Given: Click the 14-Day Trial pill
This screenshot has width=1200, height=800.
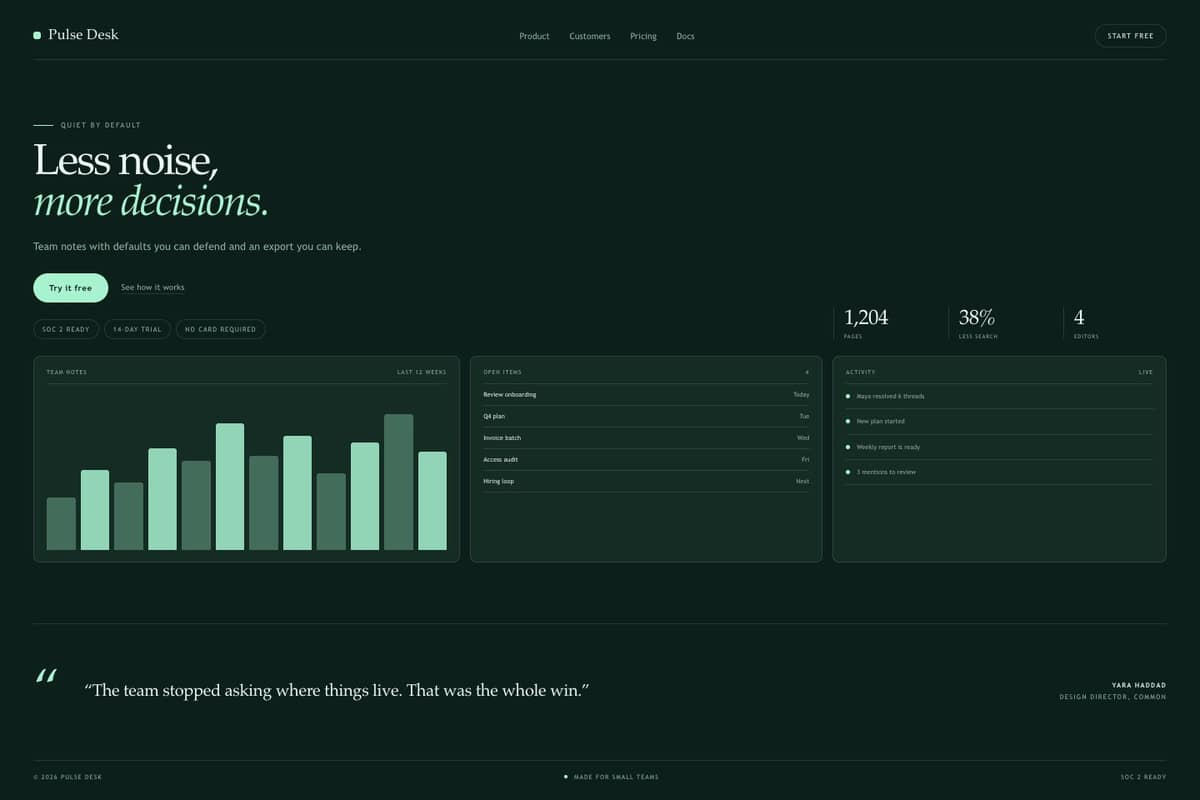Looking at the screenshot, I should 137,329.
